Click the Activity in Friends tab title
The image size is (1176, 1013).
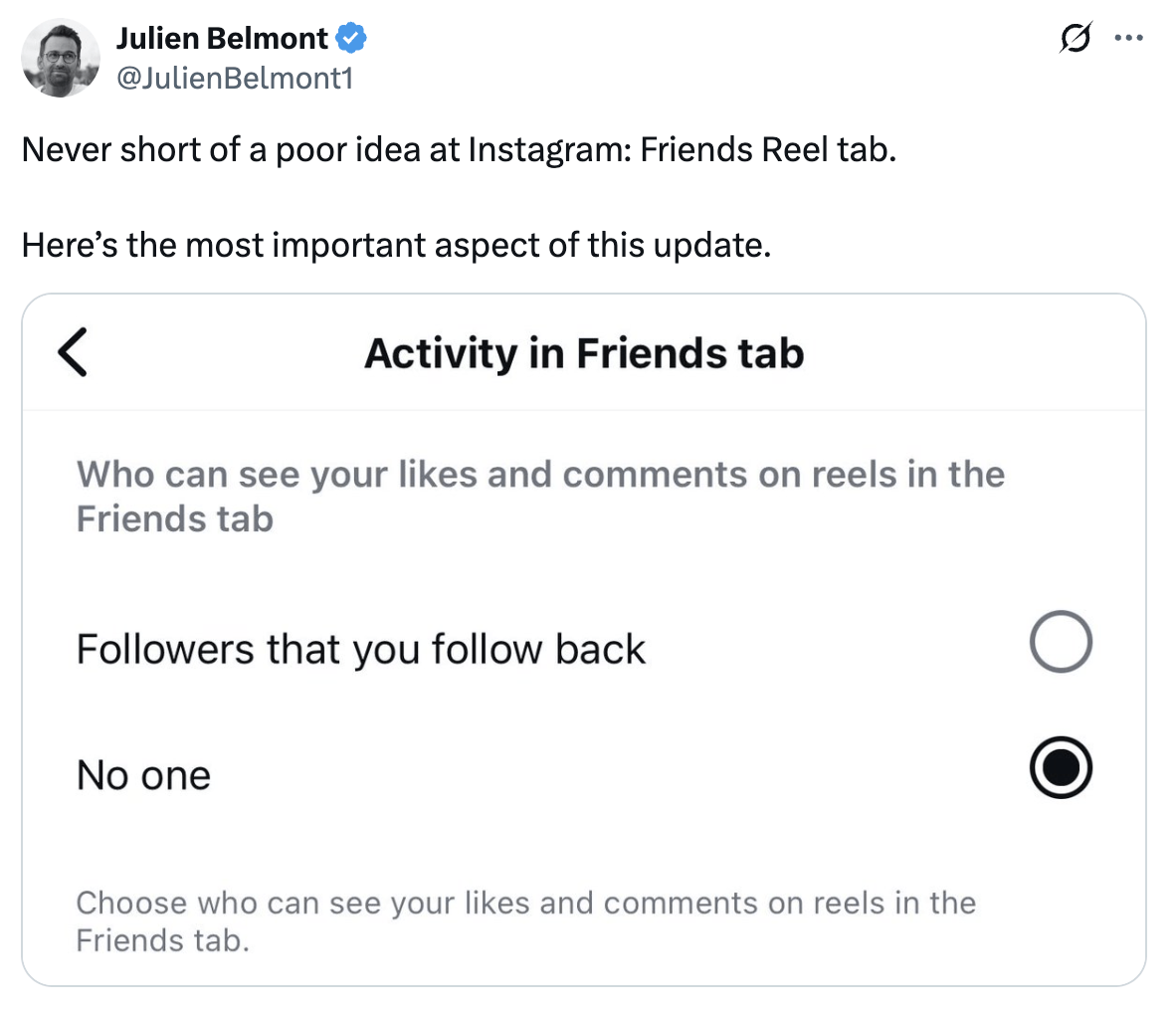[x=584, y=353]
